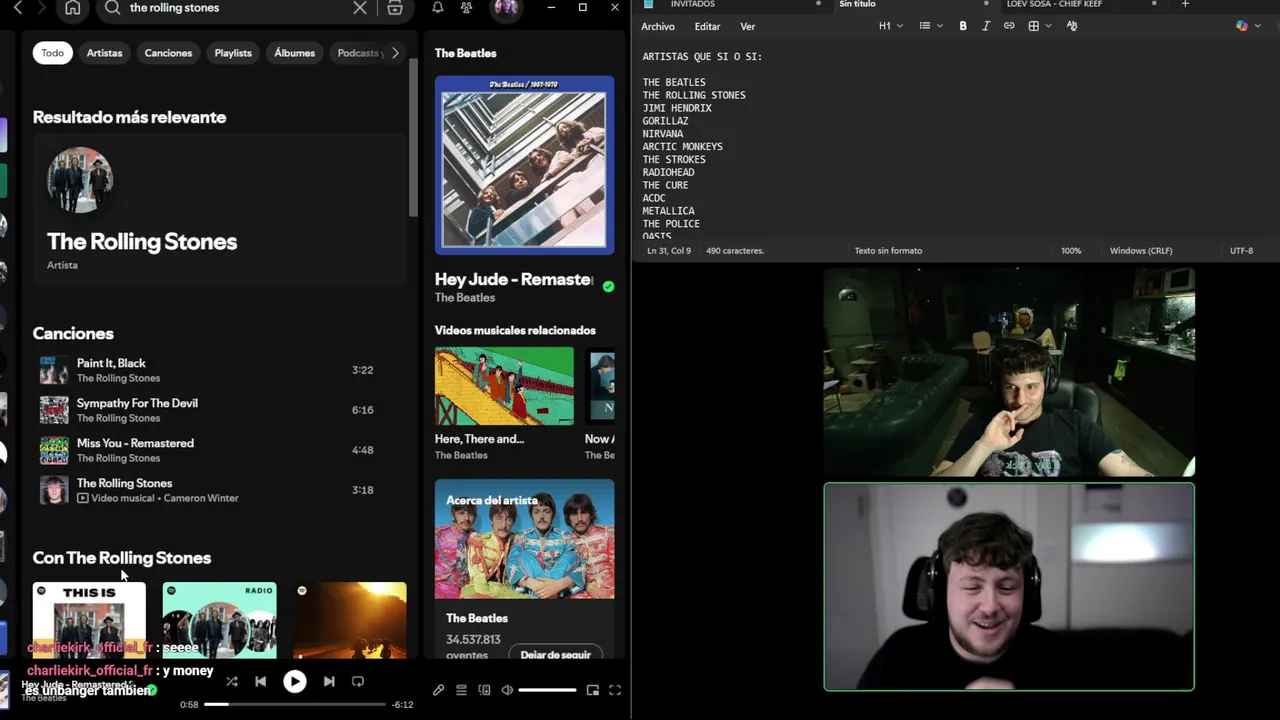1280x720 pixels.
Task: Click Windows (CRLF) line ending in status bar
Action: click(x=1141, y=251)
